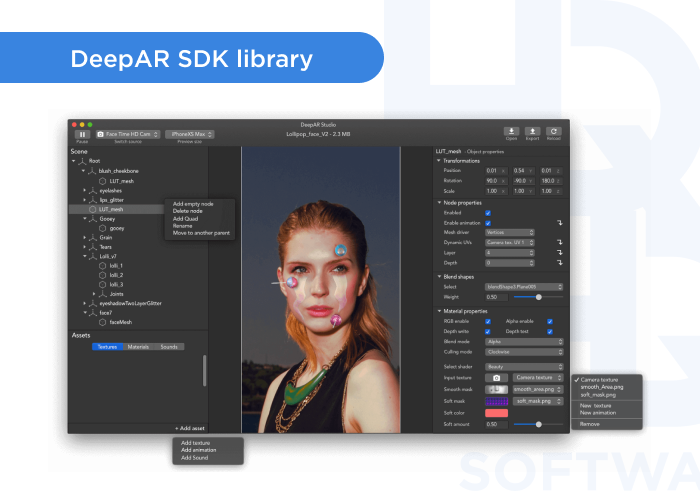Click arrow icon next to Depth
The height and width of the screenshot is (500, 700).
[560, 263]
